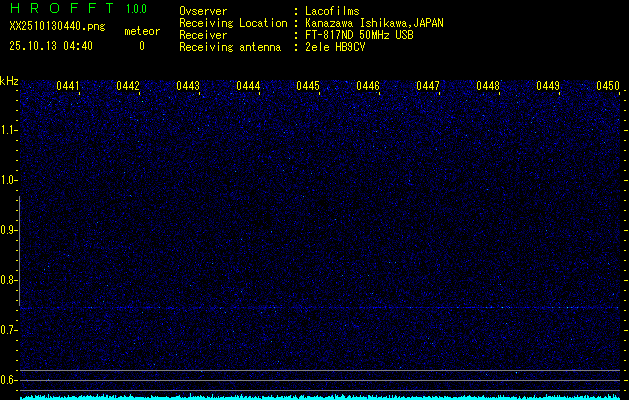Click the 1.1 kHz axis label
629x400 pixels.
[9, 130]
